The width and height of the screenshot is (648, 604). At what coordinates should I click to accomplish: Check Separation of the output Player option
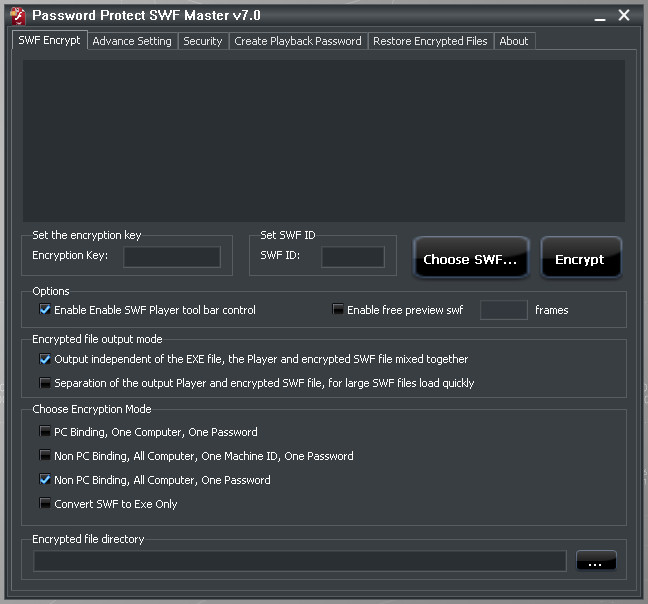(45, 383)
